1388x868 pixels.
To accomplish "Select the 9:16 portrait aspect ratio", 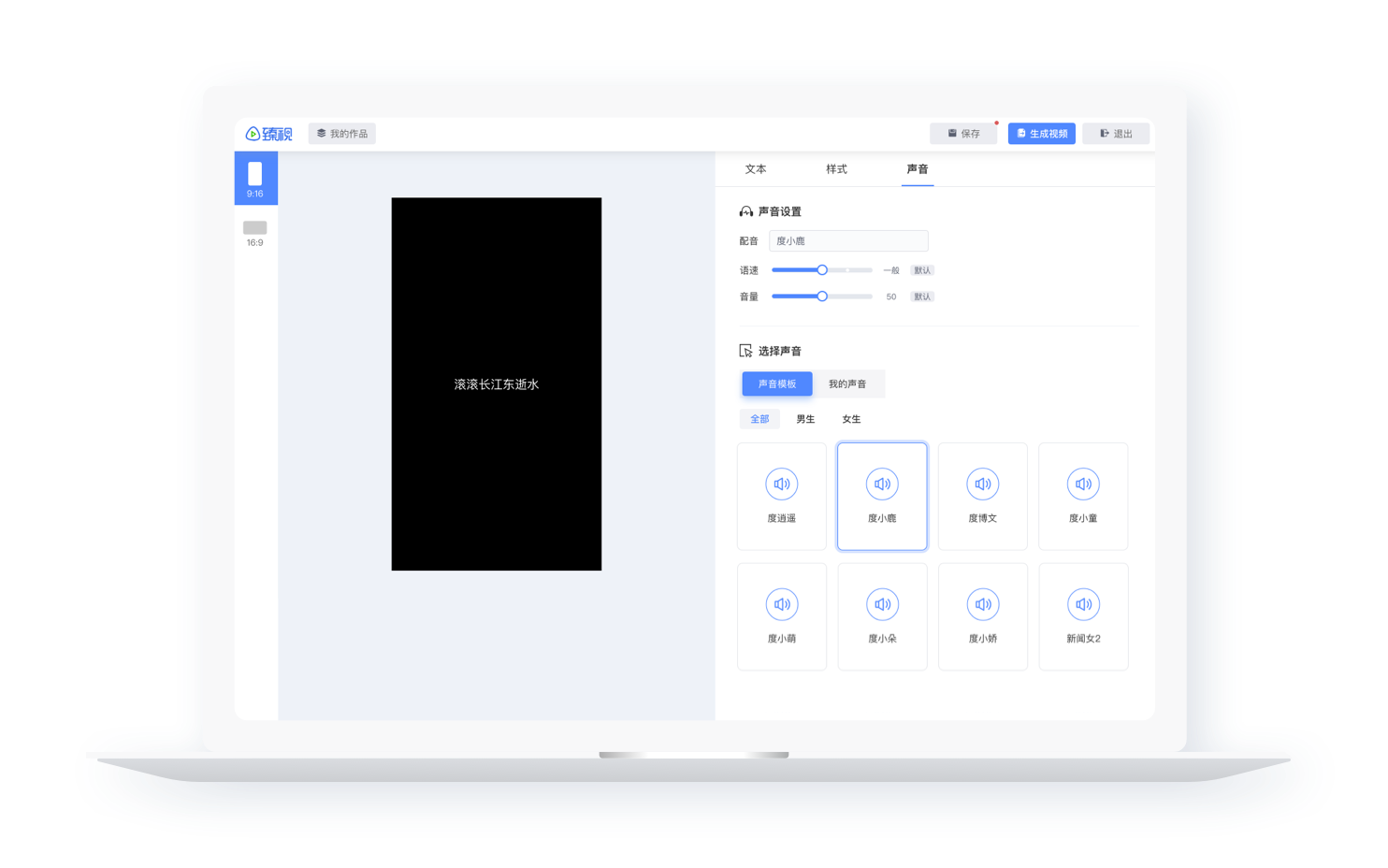I will (255, 178).
